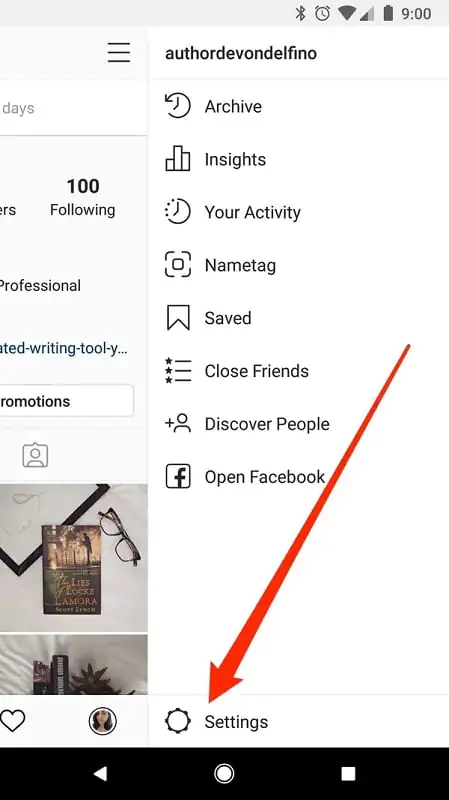The width and height of the screenshot is (449, 800).
Task: Open the heart activity tab
Action: point(13,721)
